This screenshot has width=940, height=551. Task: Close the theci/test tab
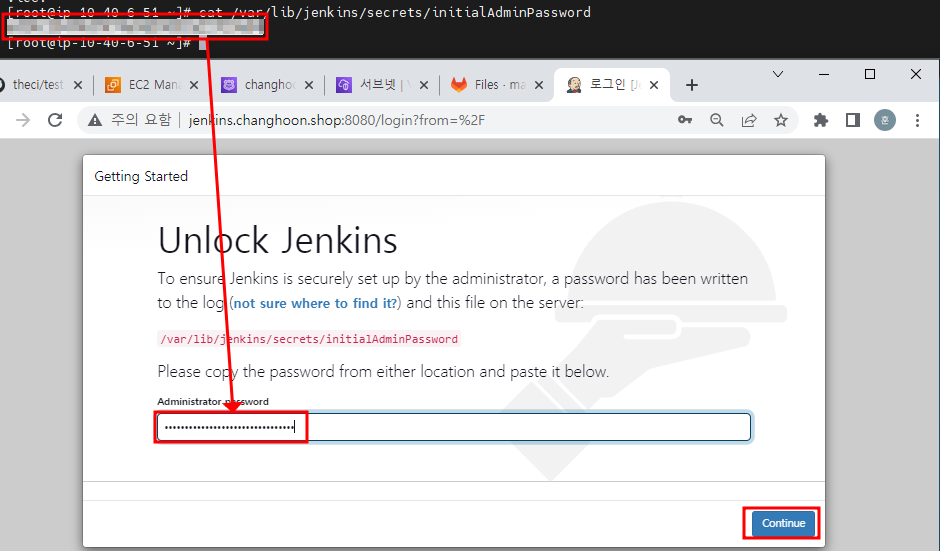tap(78, 85)
